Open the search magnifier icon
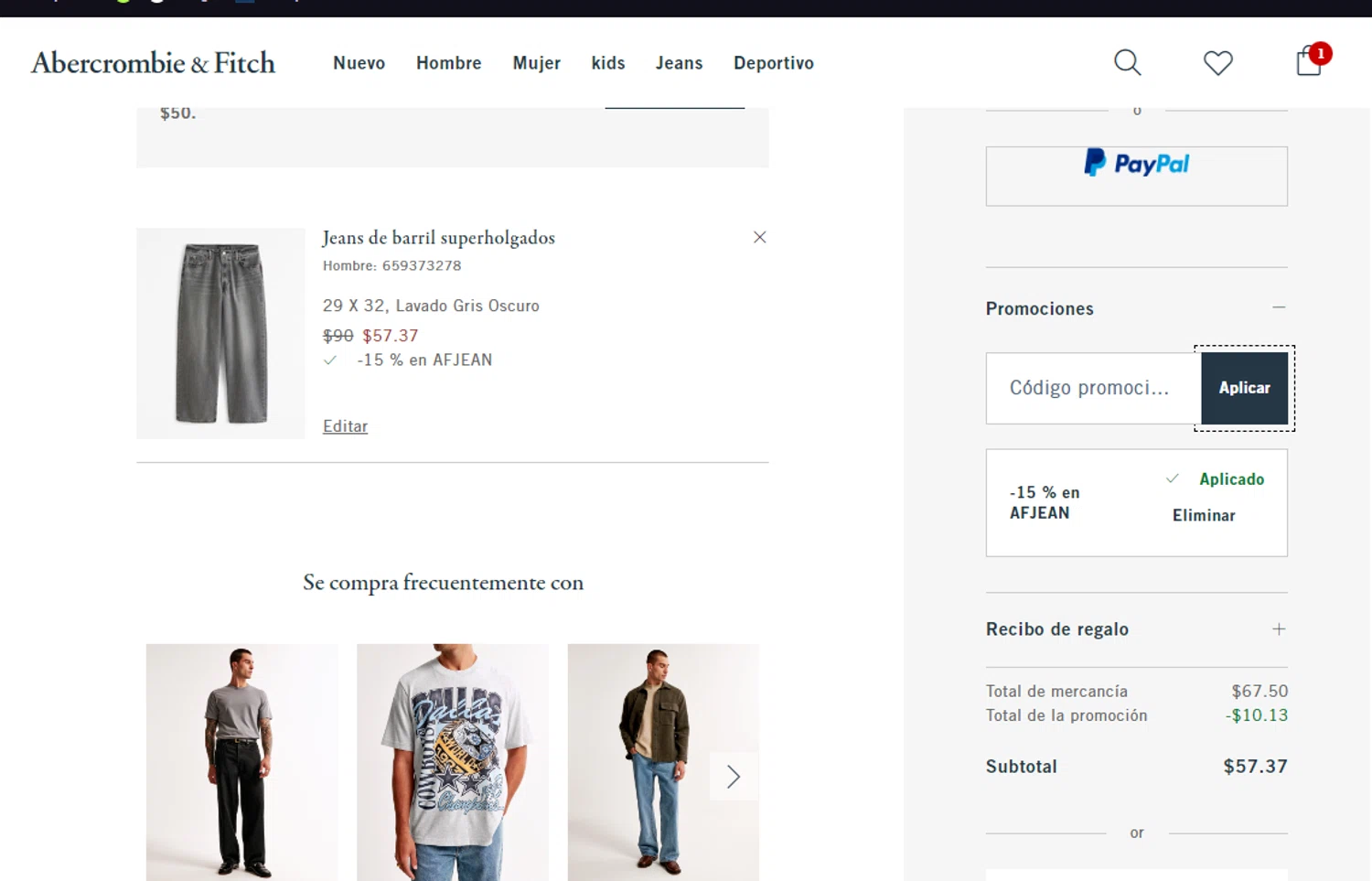Screen dimensions: 1372x881 pos(1127,62)
